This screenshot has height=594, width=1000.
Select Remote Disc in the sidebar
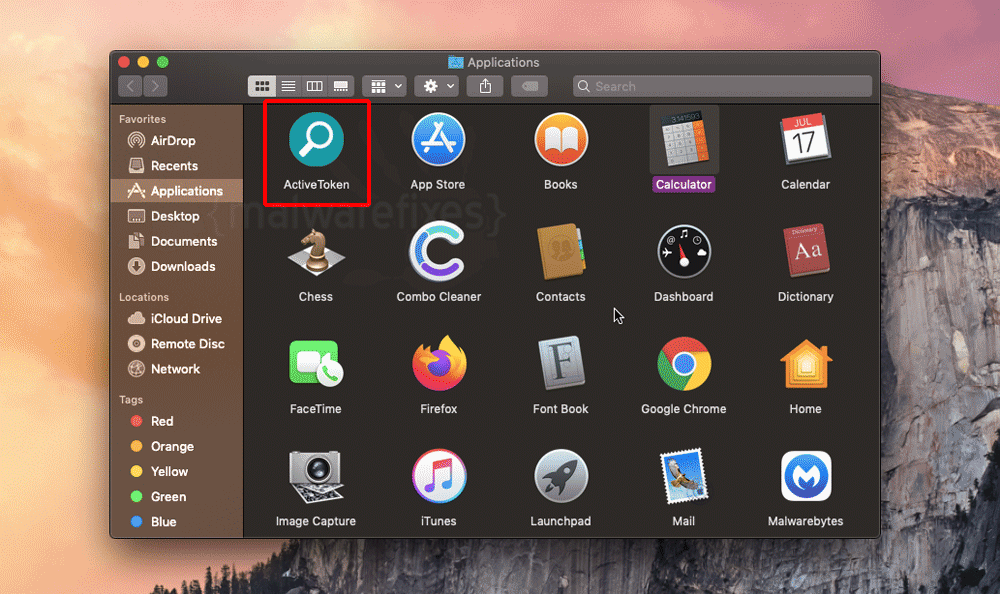[x=177, y=344]
